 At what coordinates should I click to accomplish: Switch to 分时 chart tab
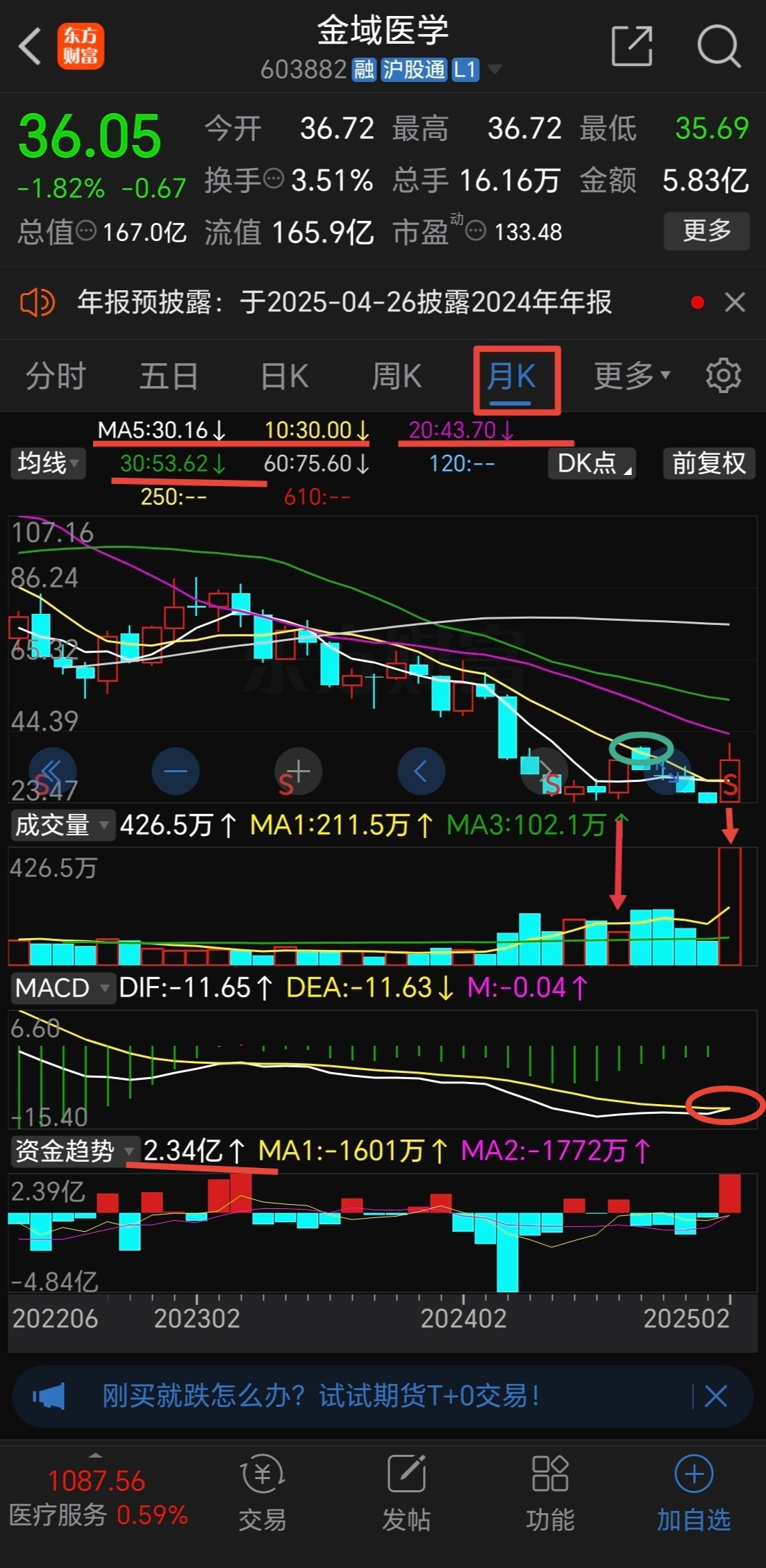[x=56, y=376]
